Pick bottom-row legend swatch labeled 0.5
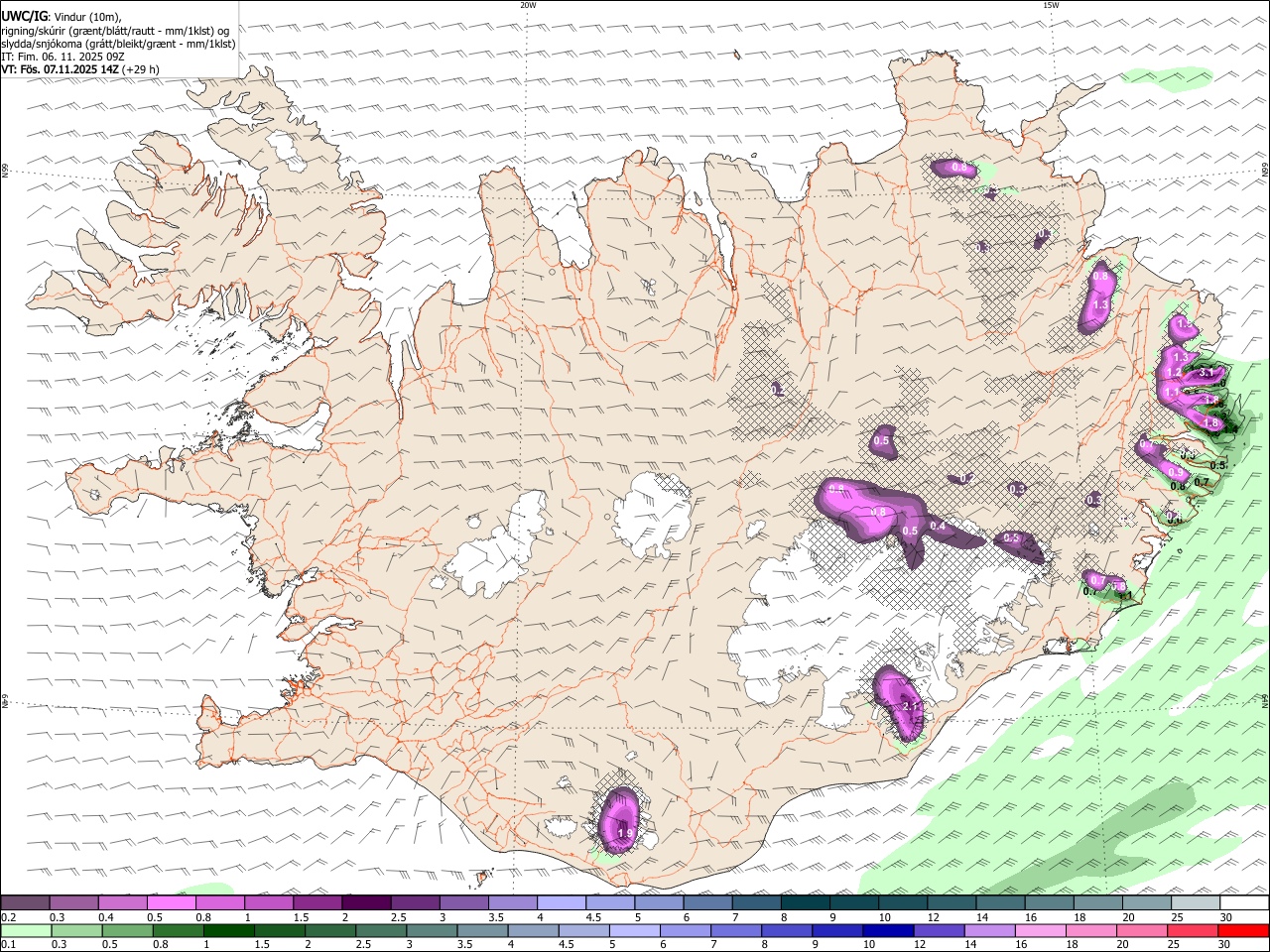1270x952 pixels. coord(127,931)
